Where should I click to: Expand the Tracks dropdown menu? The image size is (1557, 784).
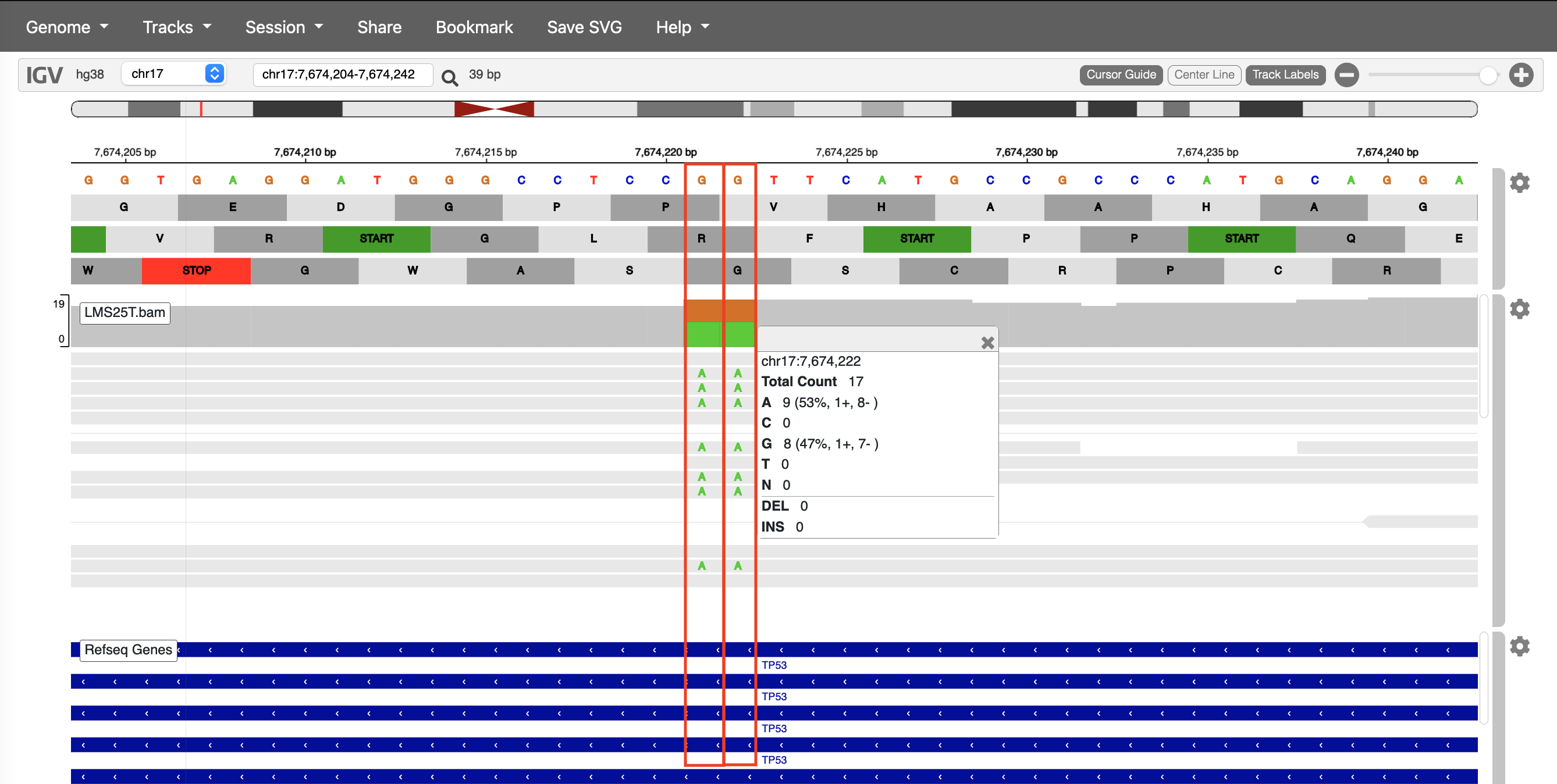pos(176,27)
